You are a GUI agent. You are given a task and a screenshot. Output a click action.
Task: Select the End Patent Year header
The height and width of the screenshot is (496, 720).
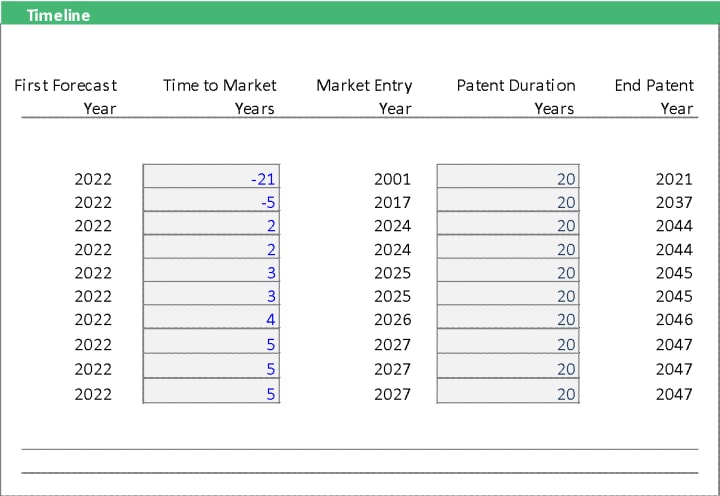(x=654, y=96)
